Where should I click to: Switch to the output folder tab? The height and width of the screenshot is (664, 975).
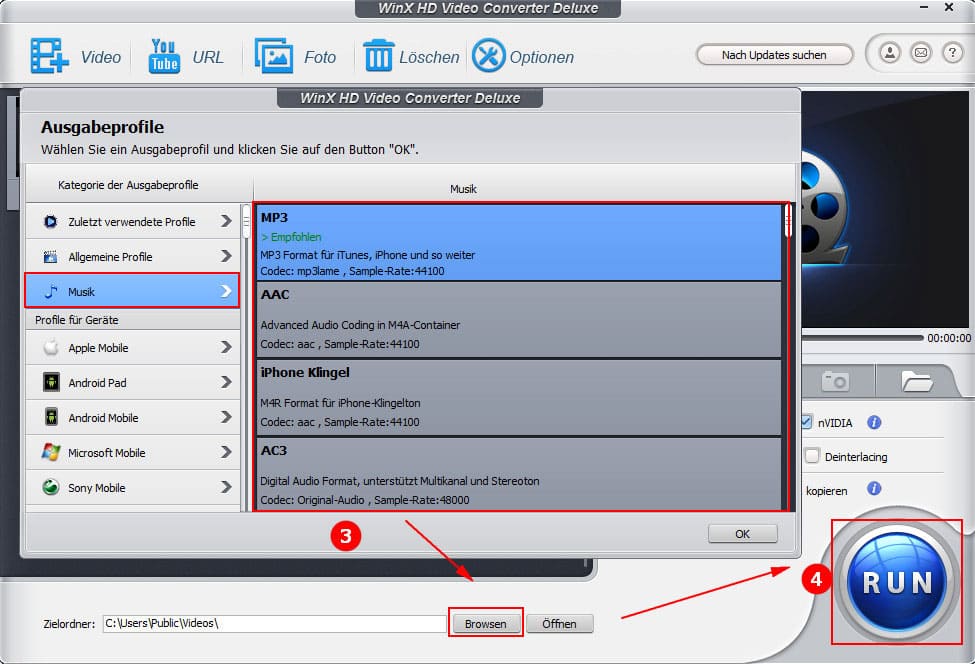click(x=916, y=381)
